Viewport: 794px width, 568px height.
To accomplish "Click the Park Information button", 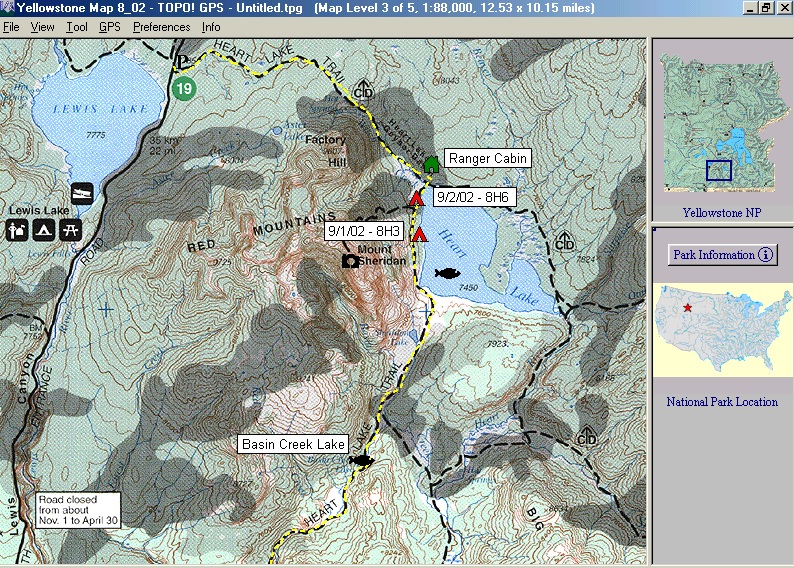I will coord(722,255).
